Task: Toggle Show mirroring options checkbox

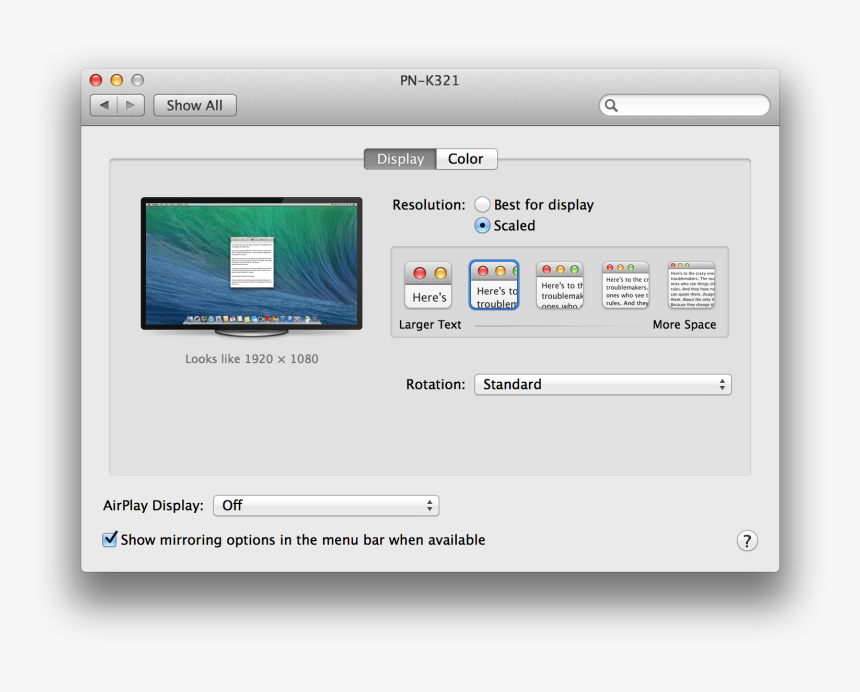Action: pyautogui.click(x=110, y=540)
